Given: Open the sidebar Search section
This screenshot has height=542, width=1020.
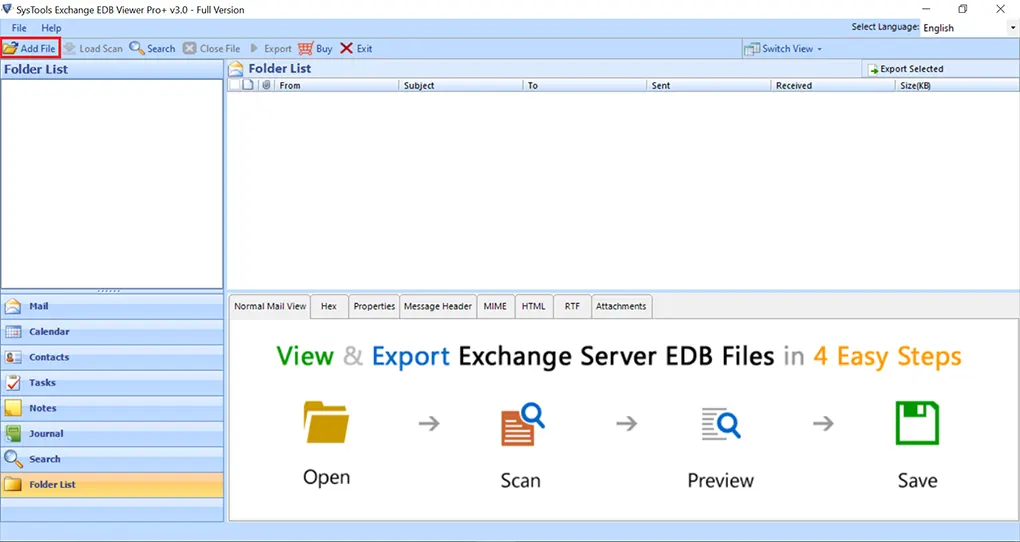Looking at the screenshot, I should pos(112,459).
